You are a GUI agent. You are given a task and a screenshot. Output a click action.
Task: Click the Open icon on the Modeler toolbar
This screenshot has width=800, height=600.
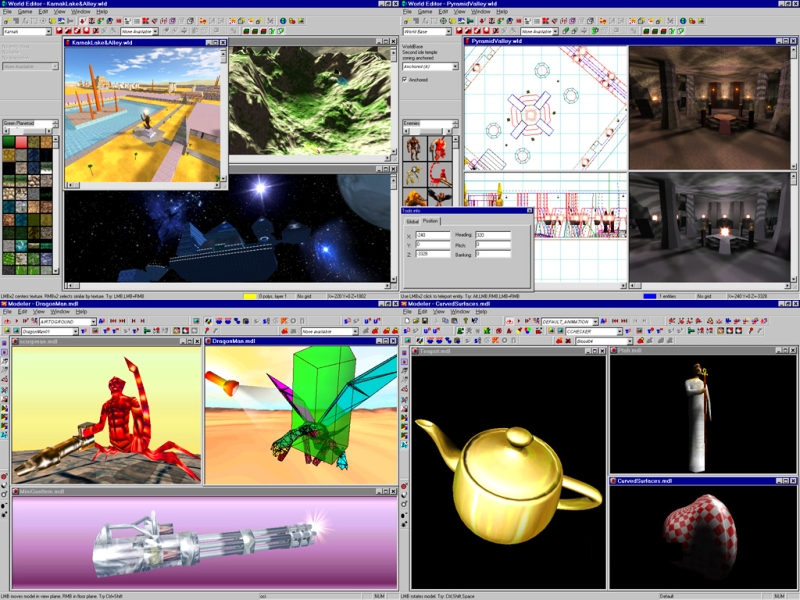click(415, 319)
